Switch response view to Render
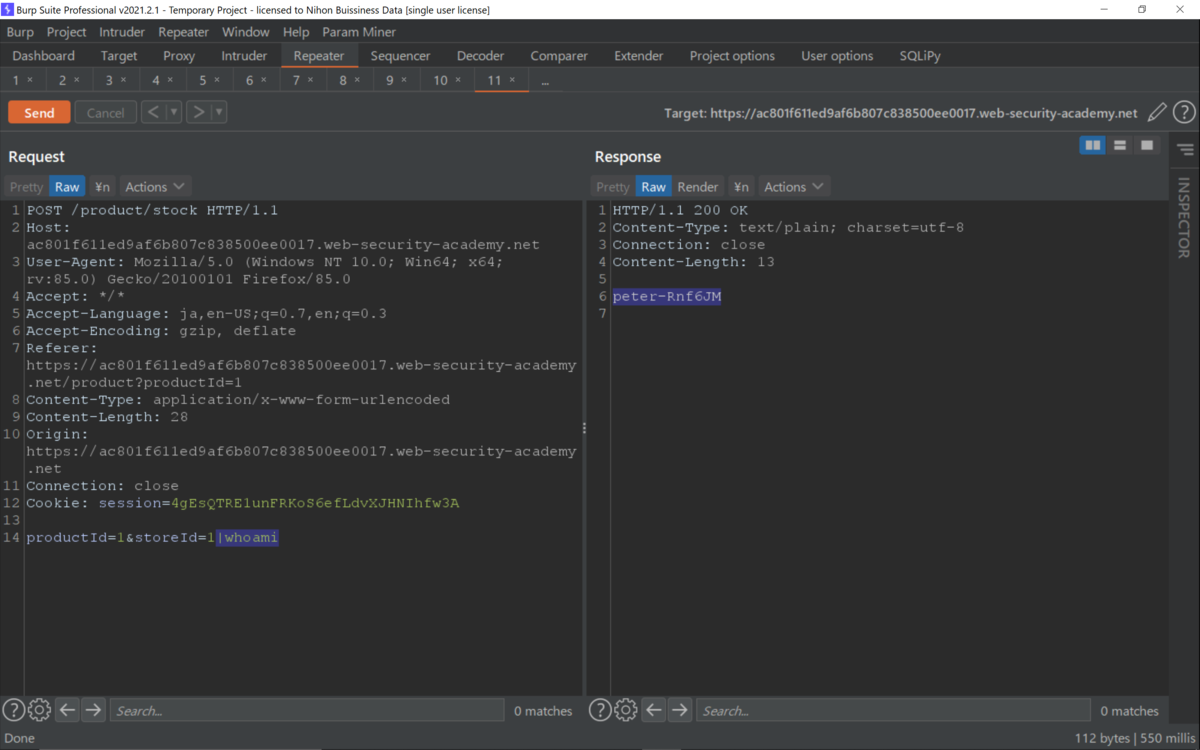The image size is (1200, 750). coord(698,186)
